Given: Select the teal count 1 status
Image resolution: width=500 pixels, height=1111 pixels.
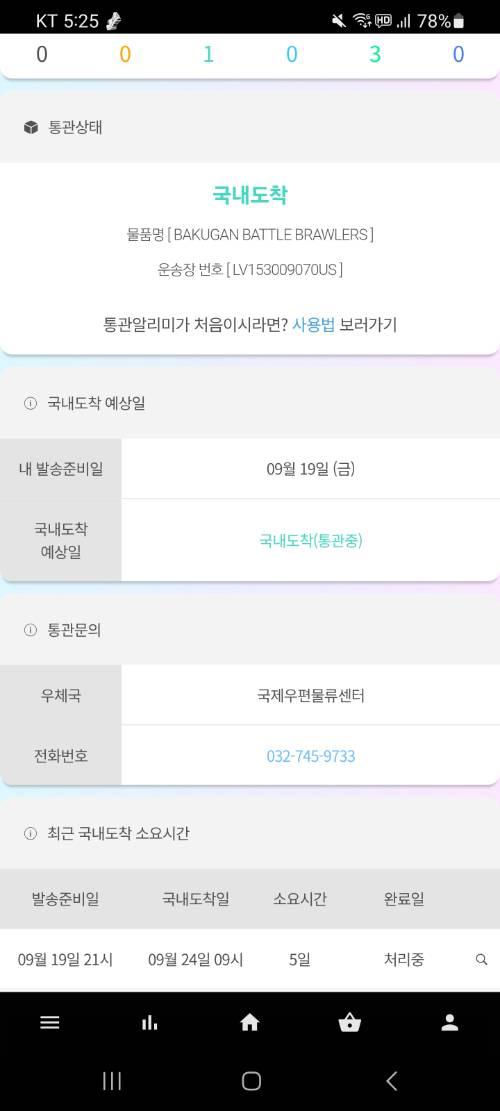Looking at the screenshot, I should coord(208,55).
